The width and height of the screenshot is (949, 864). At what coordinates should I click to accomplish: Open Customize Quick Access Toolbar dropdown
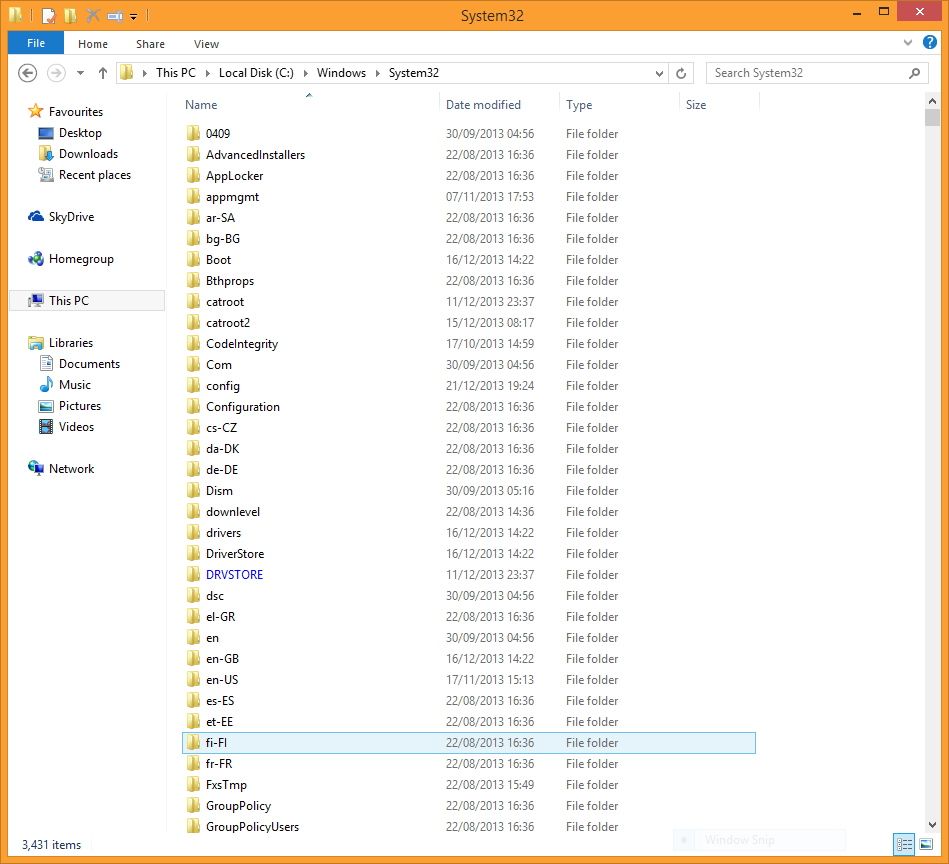[x=134, y=17]
